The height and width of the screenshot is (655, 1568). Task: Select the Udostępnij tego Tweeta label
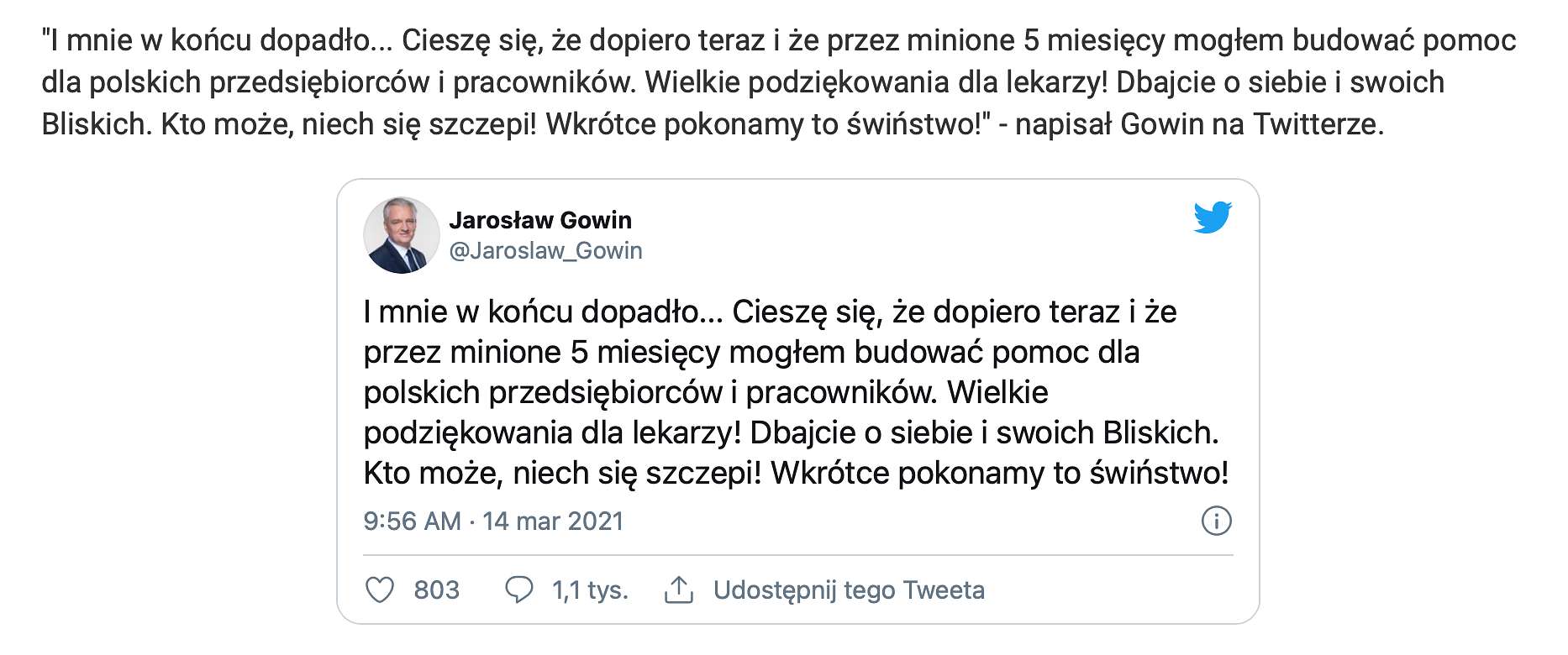[849, 589]
